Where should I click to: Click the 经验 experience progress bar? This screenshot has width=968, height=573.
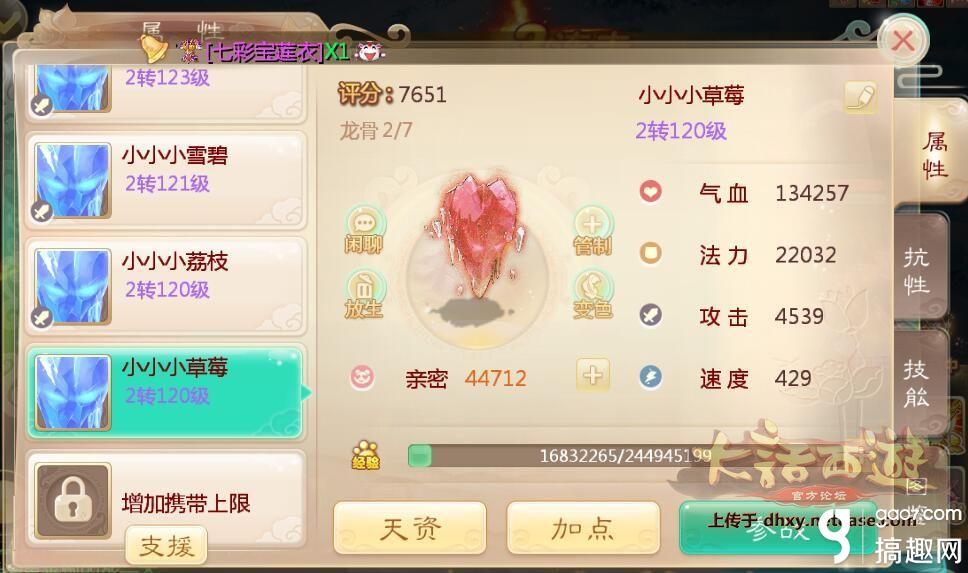click(x=559, y=456)
